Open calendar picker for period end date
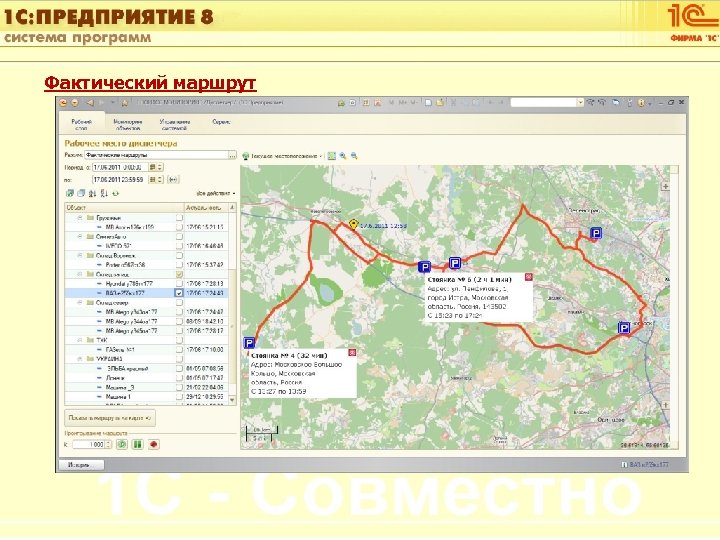The width and height of the screenshot is (720, 540). pyautogui.click(x=153, y=180)
